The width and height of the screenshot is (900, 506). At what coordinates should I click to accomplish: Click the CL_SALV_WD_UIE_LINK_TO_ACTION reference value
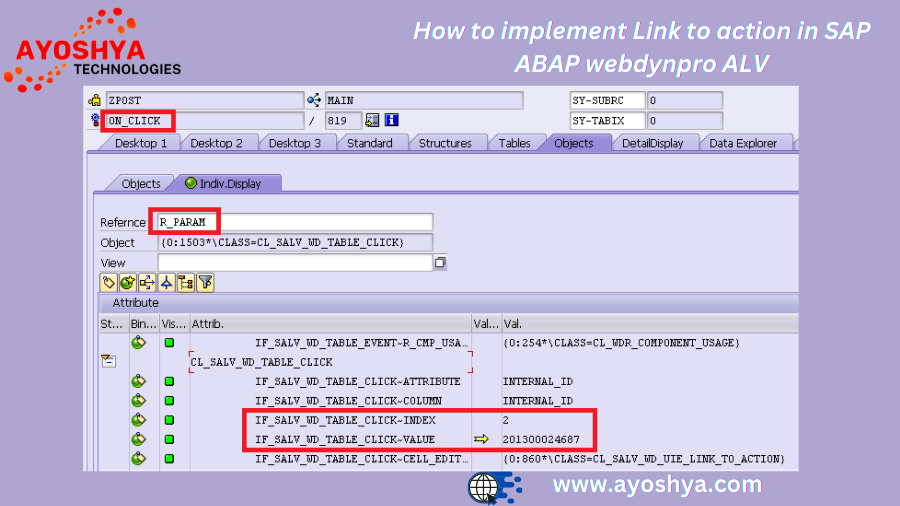point(643,458)
